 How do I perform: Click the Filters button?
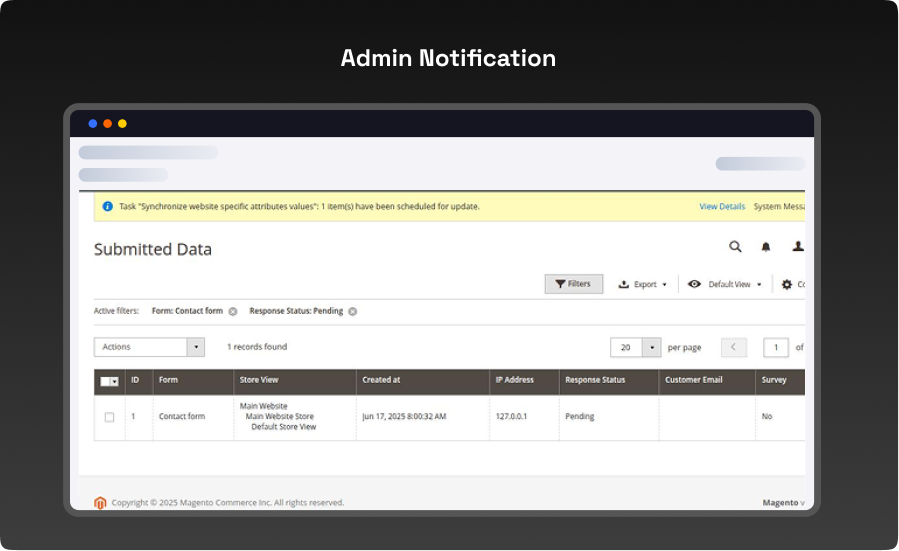pos(574,284)
